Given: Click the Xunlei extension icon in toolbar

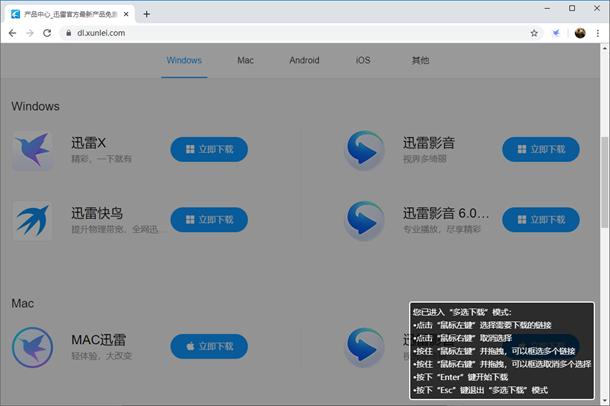Looking at the screenshot, I should point(557,33).
